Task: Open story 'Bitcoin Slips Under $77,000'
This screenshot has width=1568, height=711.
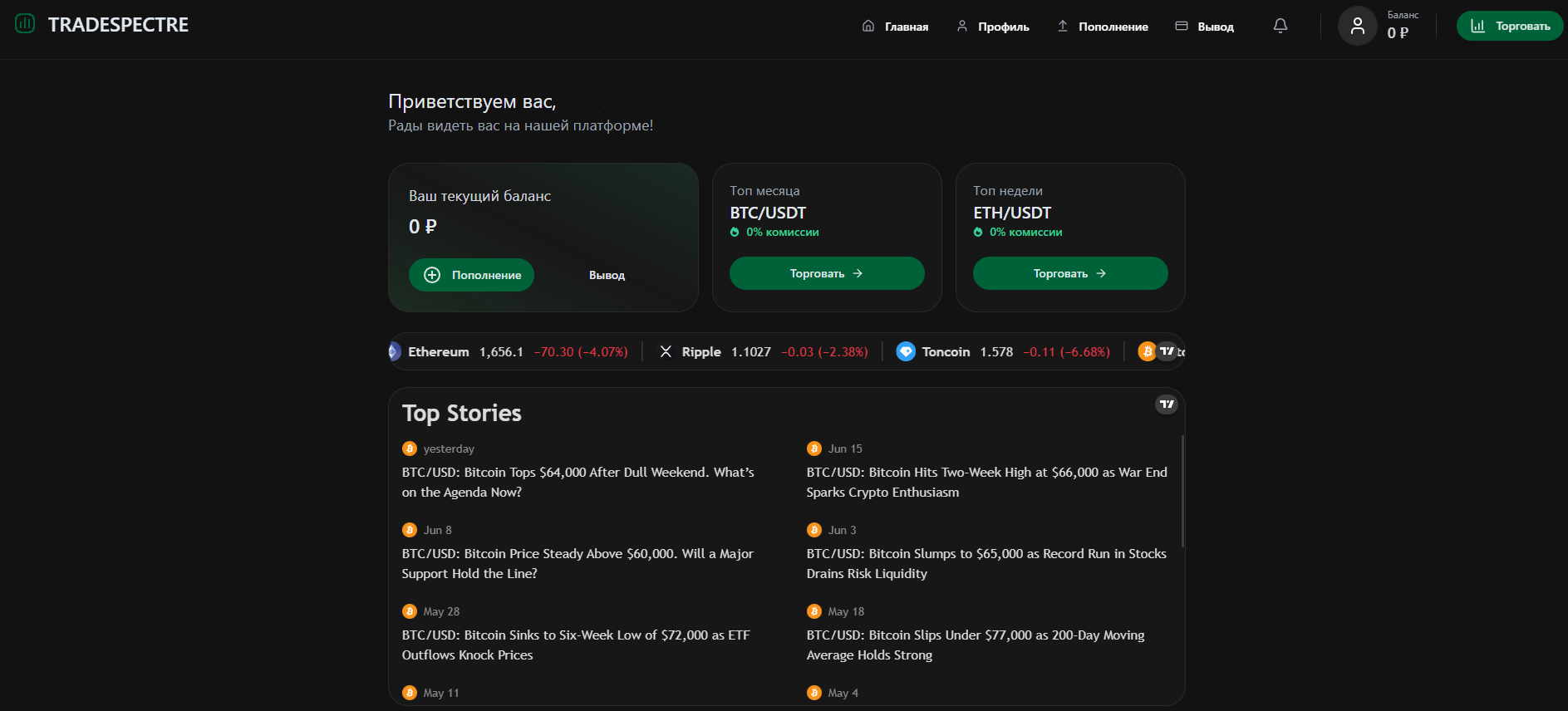Action: 976,645
